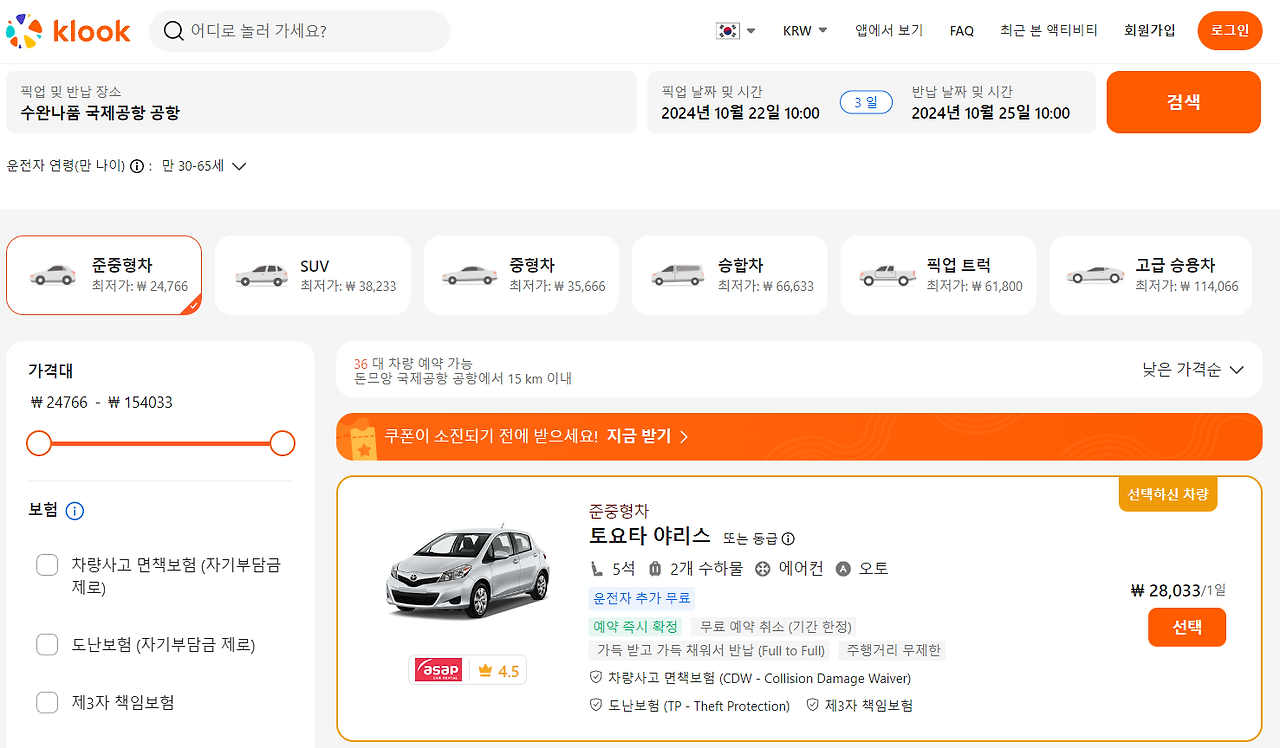Click the destination search input field
The image size is (1280, 748).
[300, 31]
